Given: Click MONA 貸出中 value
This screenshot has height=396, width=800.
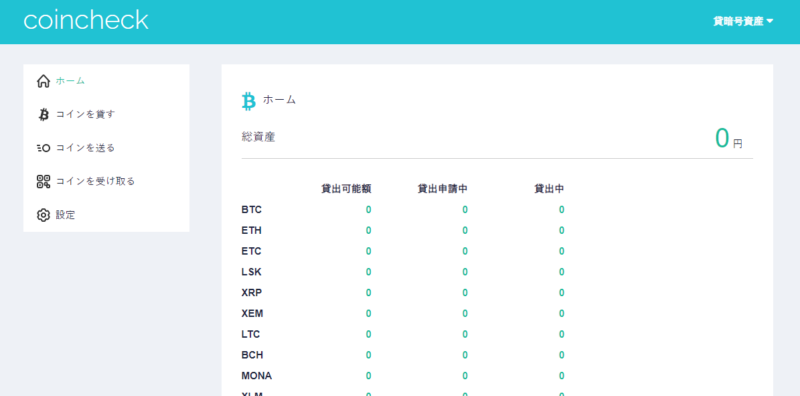Looking at the screenshot, I should (x=561, y=376).
